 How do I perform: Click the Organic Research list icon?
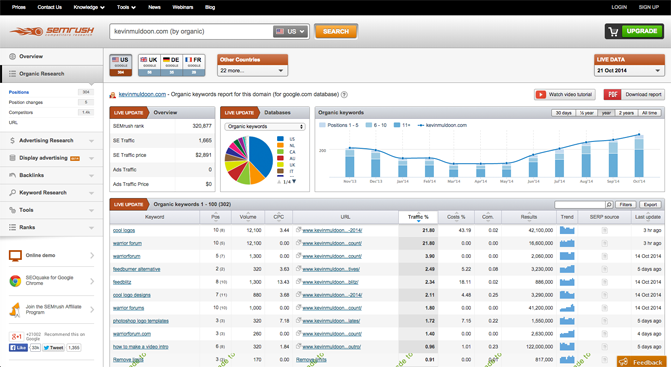click(12, 74)
